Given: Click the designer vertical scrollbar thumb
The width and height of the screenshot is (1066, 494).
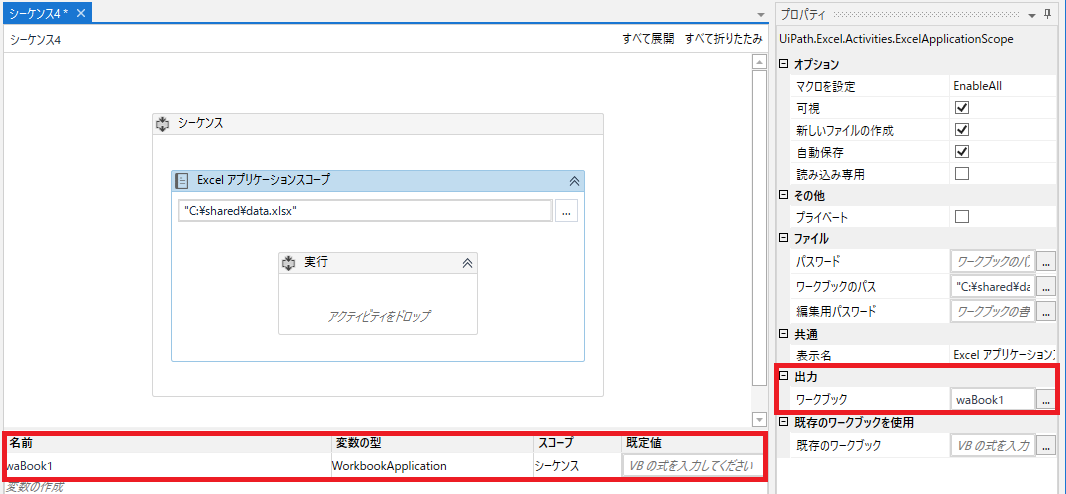Looking at the screenshot, I should pyautogui.click(x=759, y=226).
